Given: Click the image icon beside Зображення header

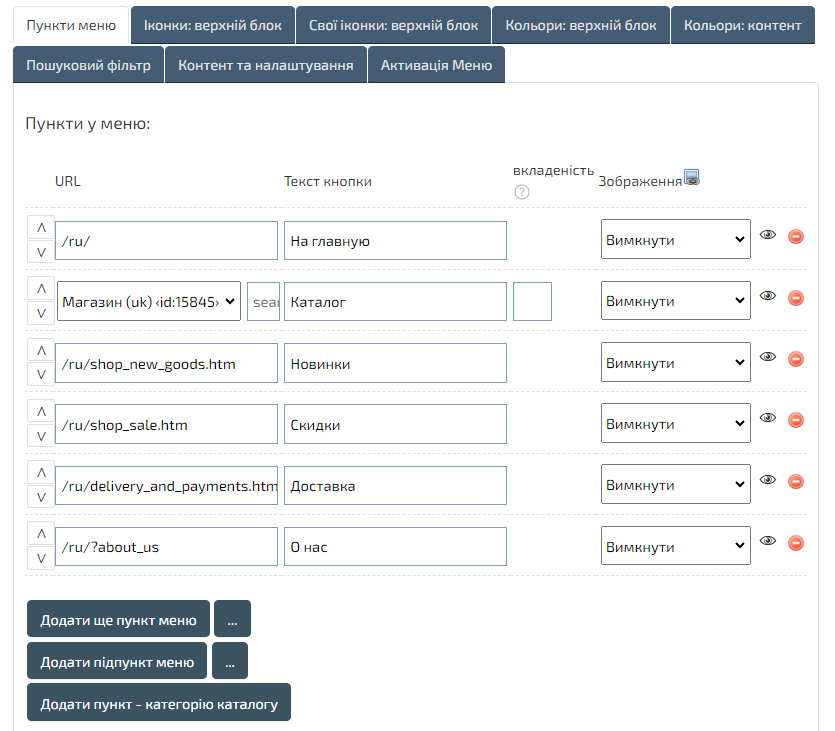Looking at the screenshot, I should pyautogui.click(x=691, y=178).
